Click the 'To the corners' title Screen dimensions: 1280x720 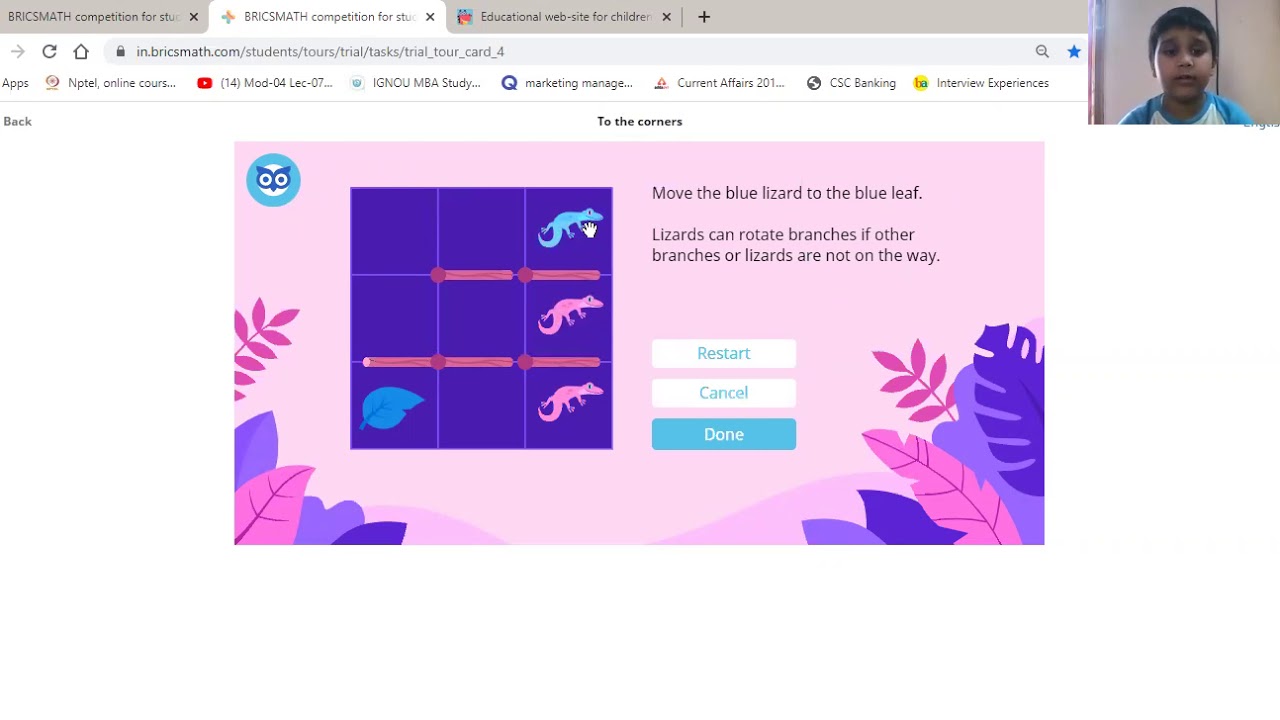tap(640, 121)
